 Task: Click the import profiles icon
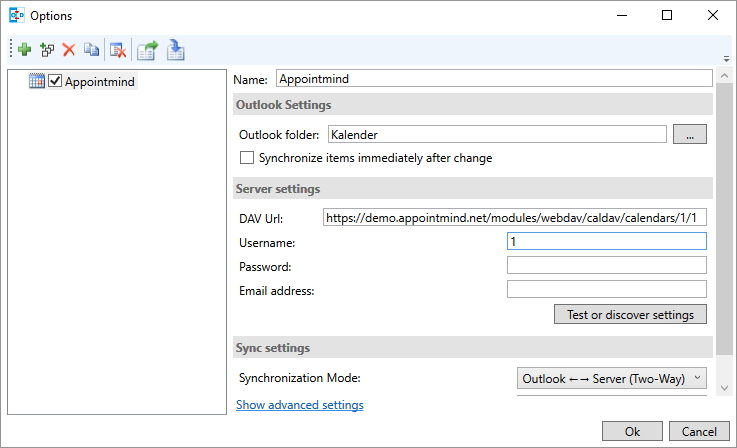tap(175, 50)
